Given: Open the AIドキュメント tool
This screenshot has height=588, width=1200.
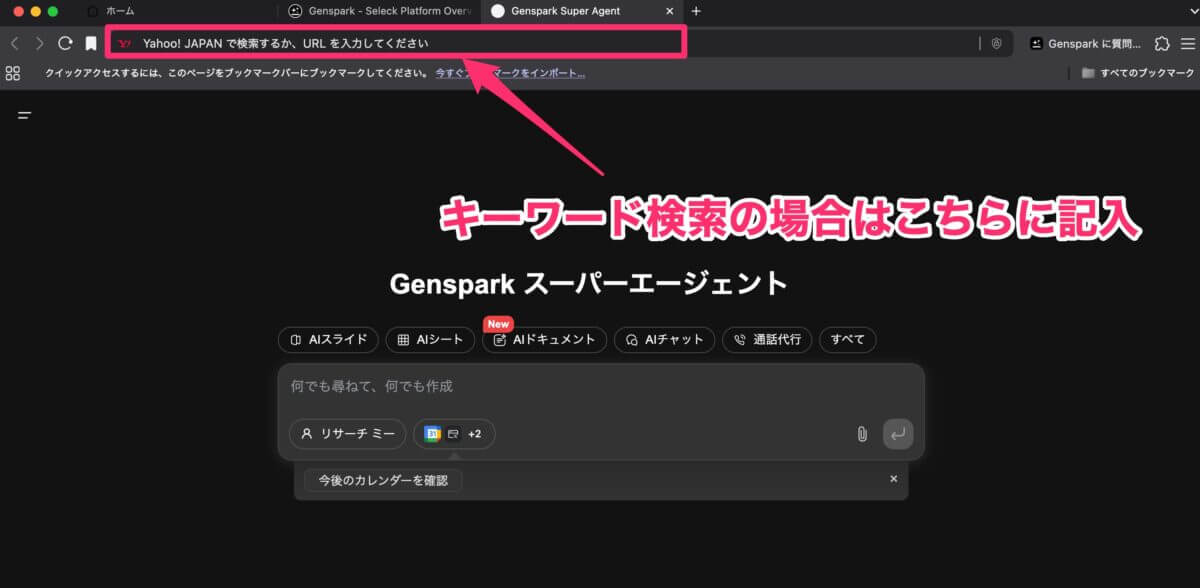Looking at the screenshot, I should coord(545,340).
